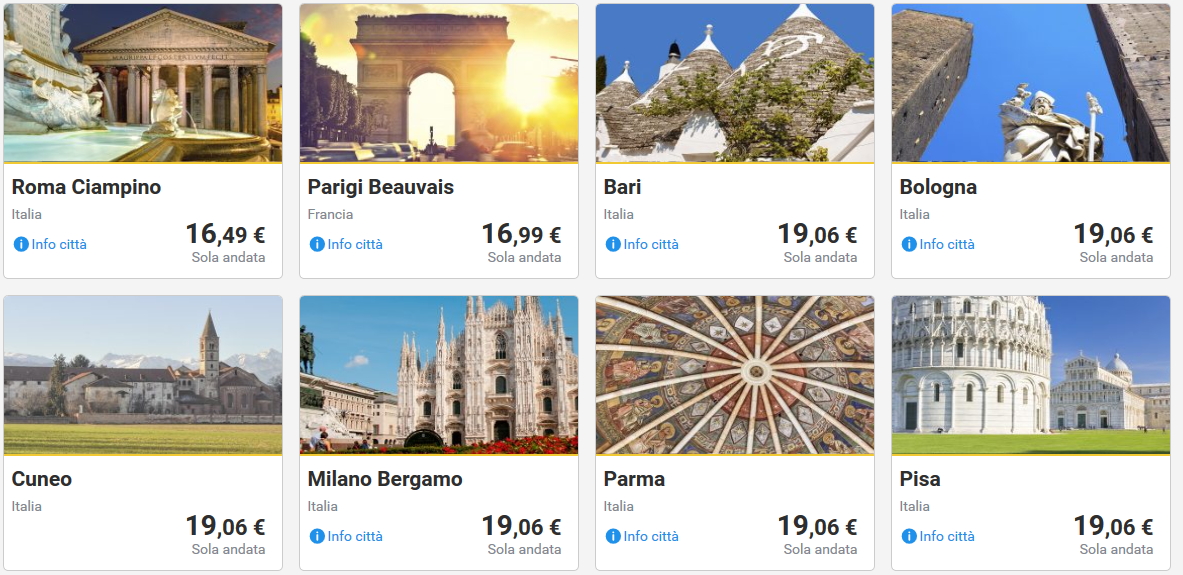Select the Bari trulli rooftops photo
The height and width of the screenshot is (575, 1183).
(x=735, y=83)
